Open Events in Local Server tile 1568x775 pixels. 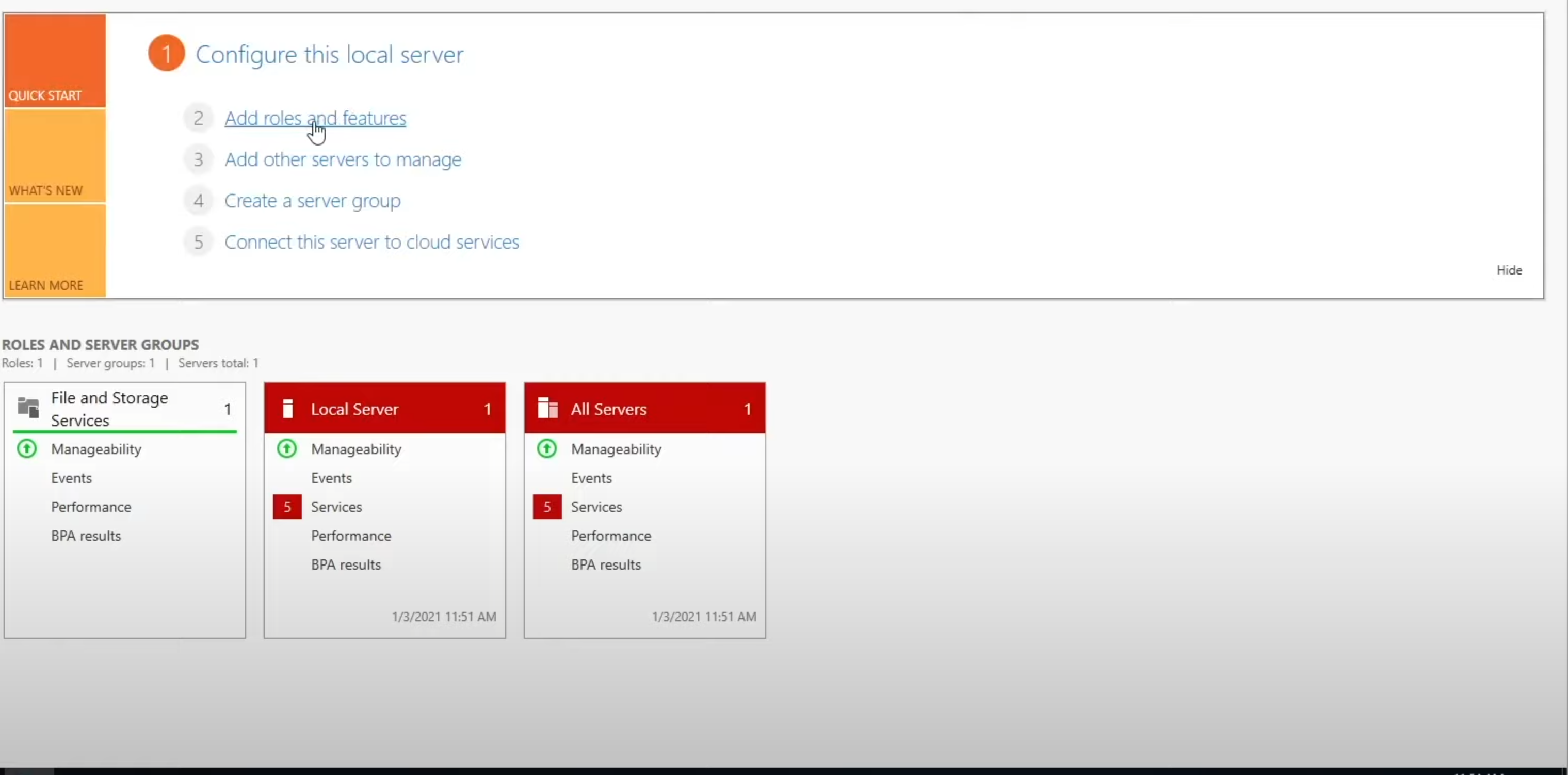point(331,478)
